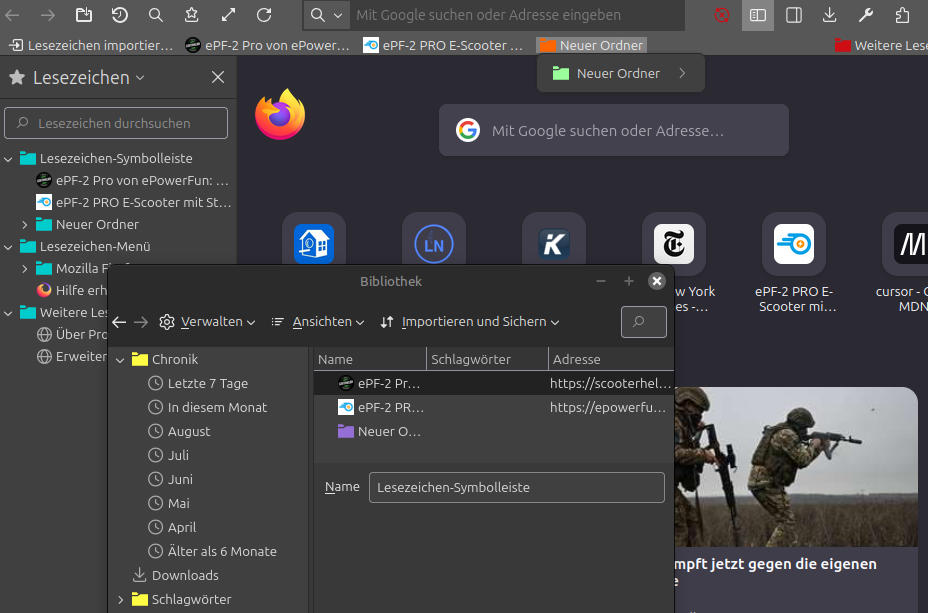Close the Lesezeichen sidebar with the X
The image size is (928, 613).
(218, 78)
